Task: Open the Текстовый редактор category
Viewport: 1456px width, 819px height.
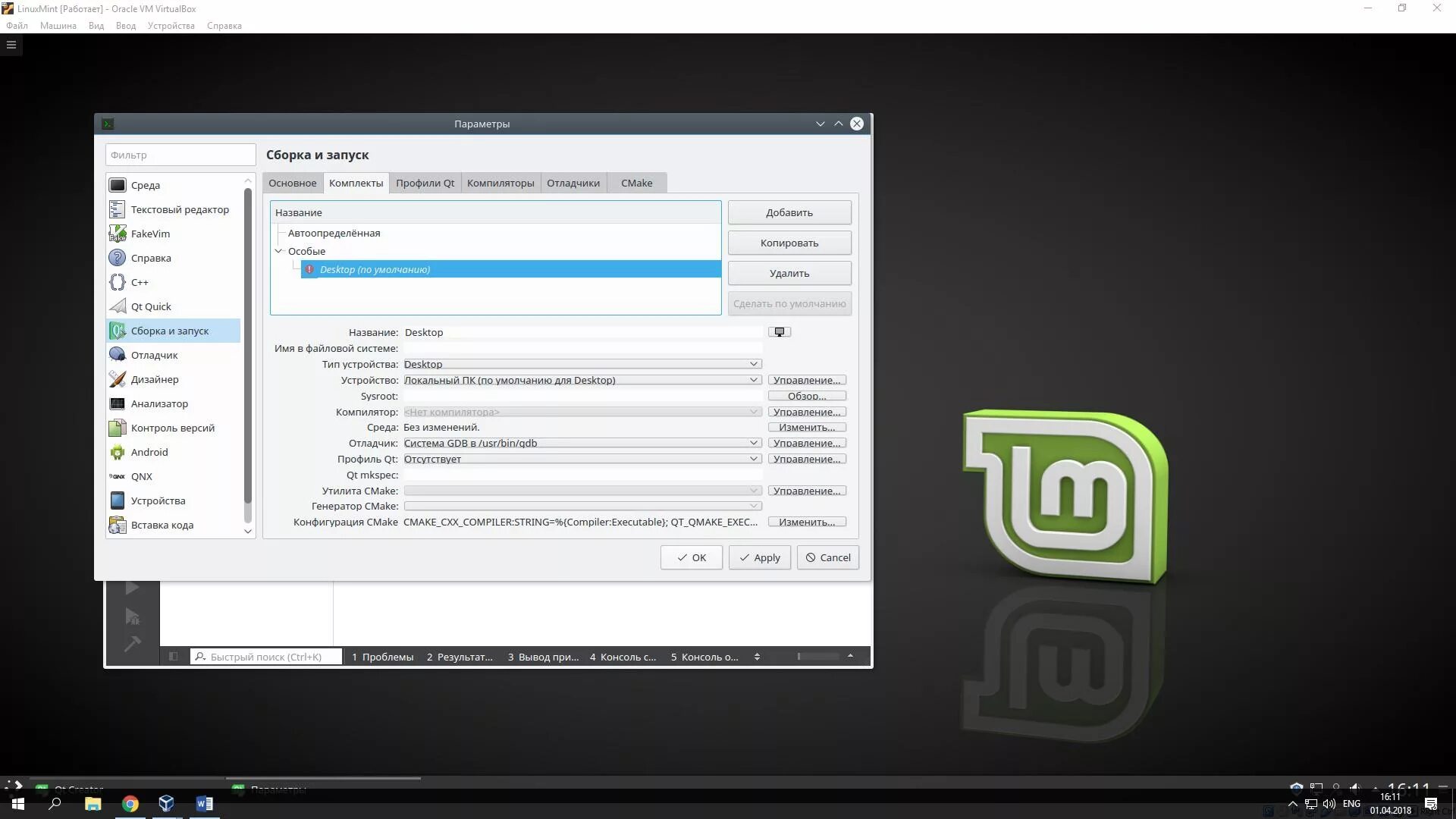Action: coord(174,209)
